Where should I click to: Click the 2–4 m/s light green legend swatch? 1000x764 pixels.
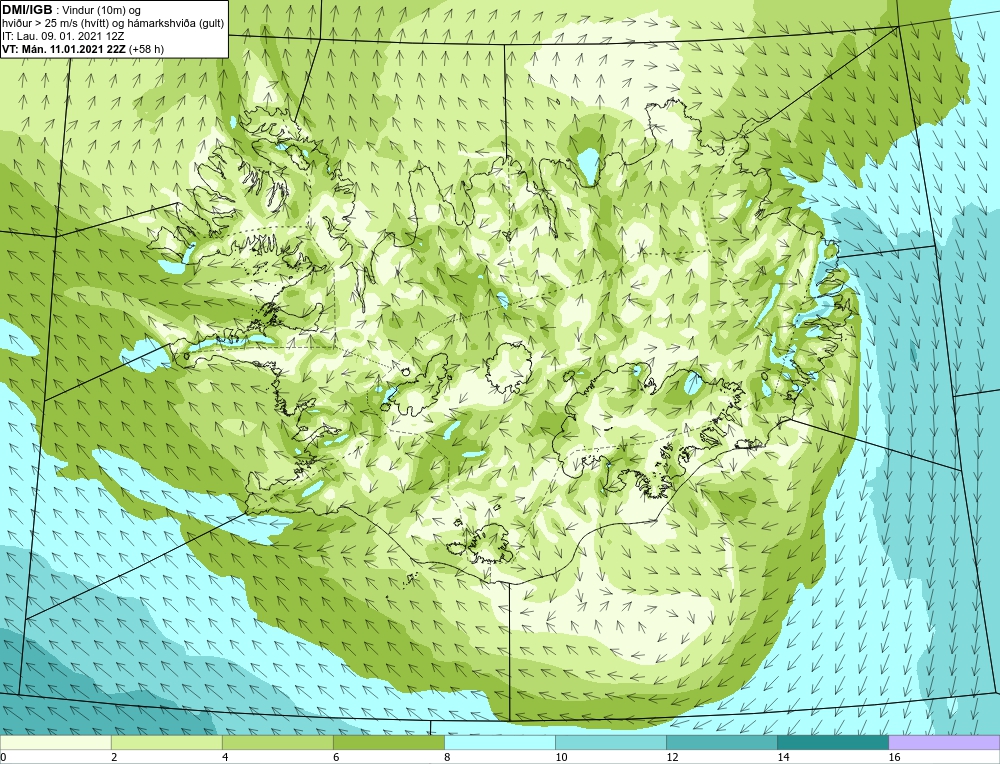(x=167, y=743)
